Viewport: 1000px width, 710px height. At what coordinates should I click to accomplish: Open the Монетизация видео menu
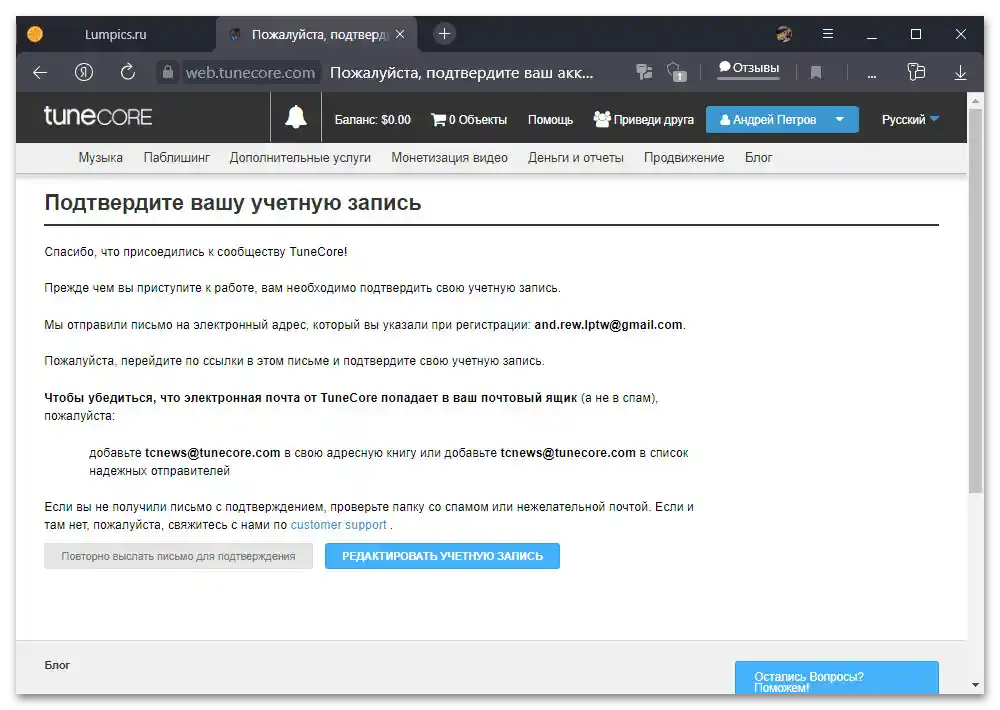coord(450,158)
